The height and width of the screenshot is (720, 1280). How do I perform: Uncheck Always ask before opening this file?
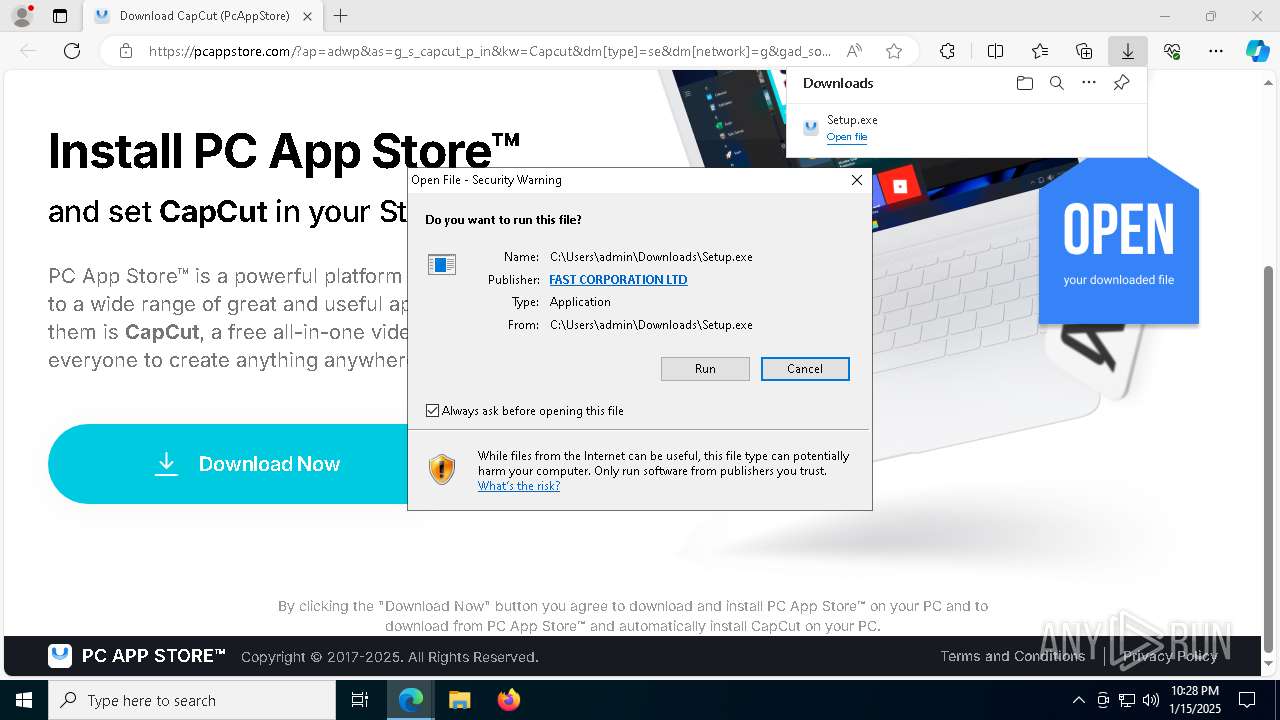[x=432, y=411]
